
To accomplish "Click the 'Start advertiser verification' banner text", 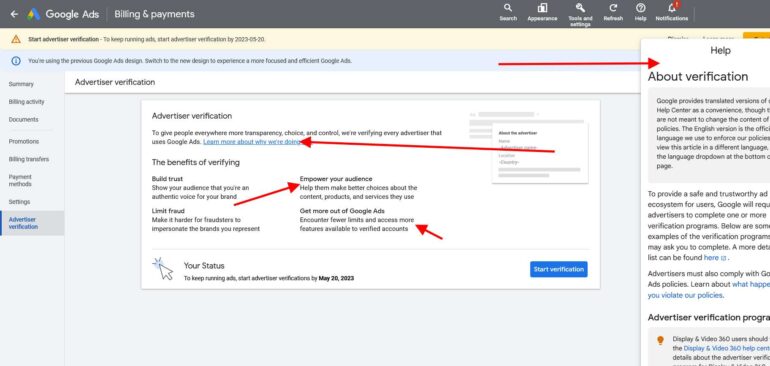I will [x=63, y=39].
